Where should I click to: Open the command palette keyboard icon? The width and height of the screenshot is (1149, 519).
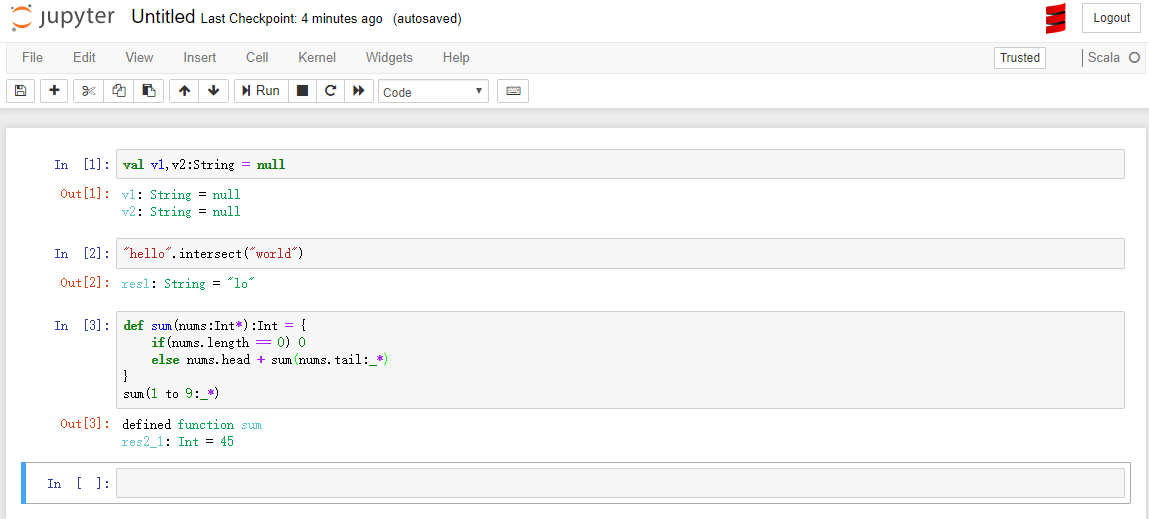(x=513, y=91)
